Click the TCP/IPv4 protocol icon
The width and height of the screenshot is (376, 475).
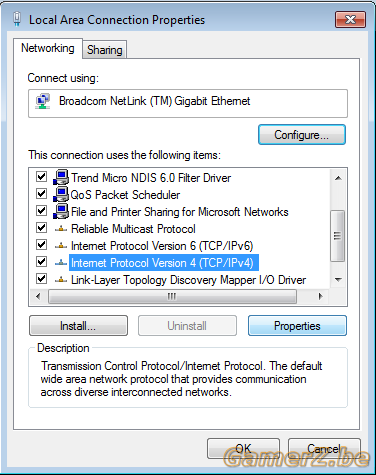click(61, 263)
